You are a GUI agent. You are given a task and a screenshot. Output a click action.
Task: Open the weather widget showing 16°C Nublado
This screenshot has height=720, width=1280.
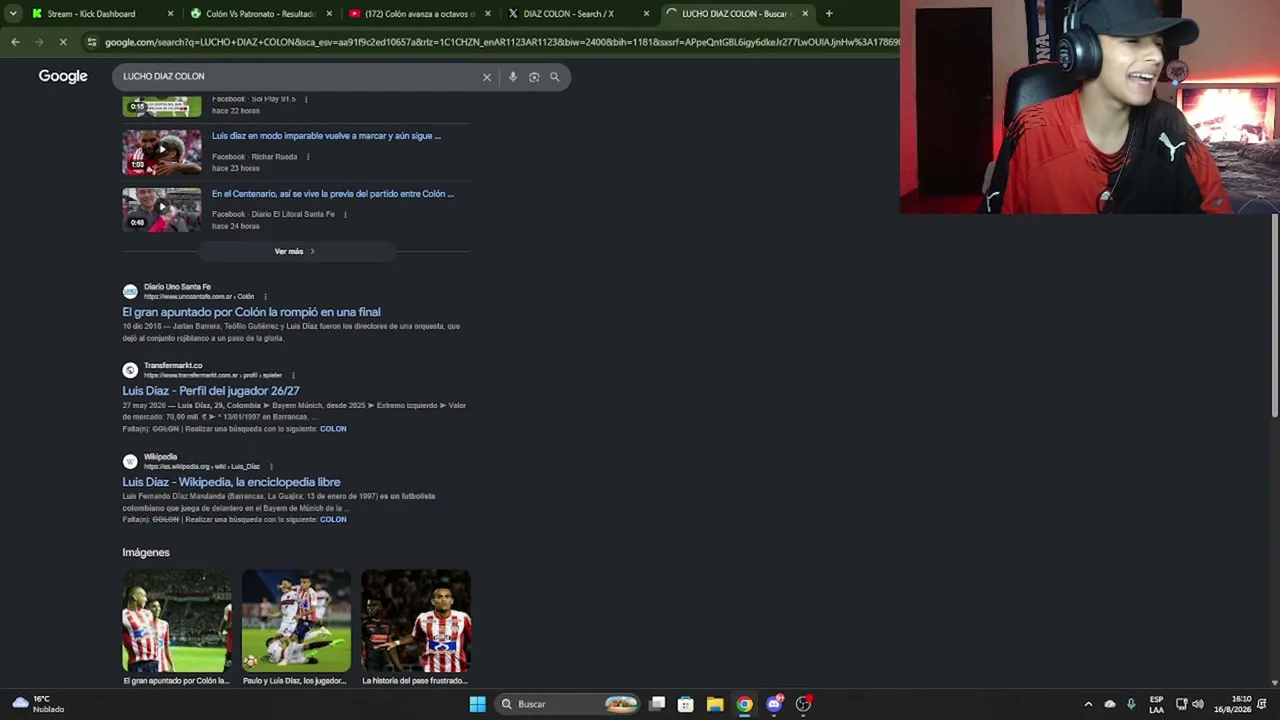pyautogui.click(x=38, y=704)
